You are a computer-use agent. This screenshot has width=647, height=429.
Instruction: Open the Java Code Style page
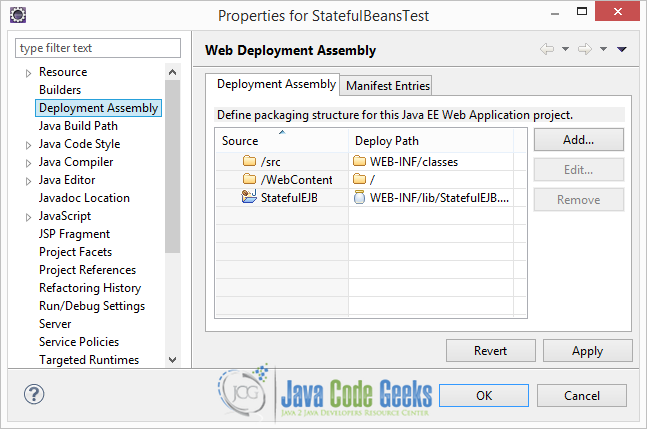click(79, 144)
